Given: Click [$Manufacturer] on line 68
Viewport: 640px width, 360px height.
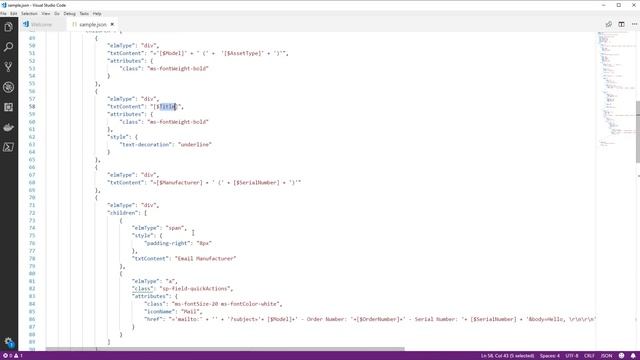Looking at the screenshot, I should tap(179, 182).
